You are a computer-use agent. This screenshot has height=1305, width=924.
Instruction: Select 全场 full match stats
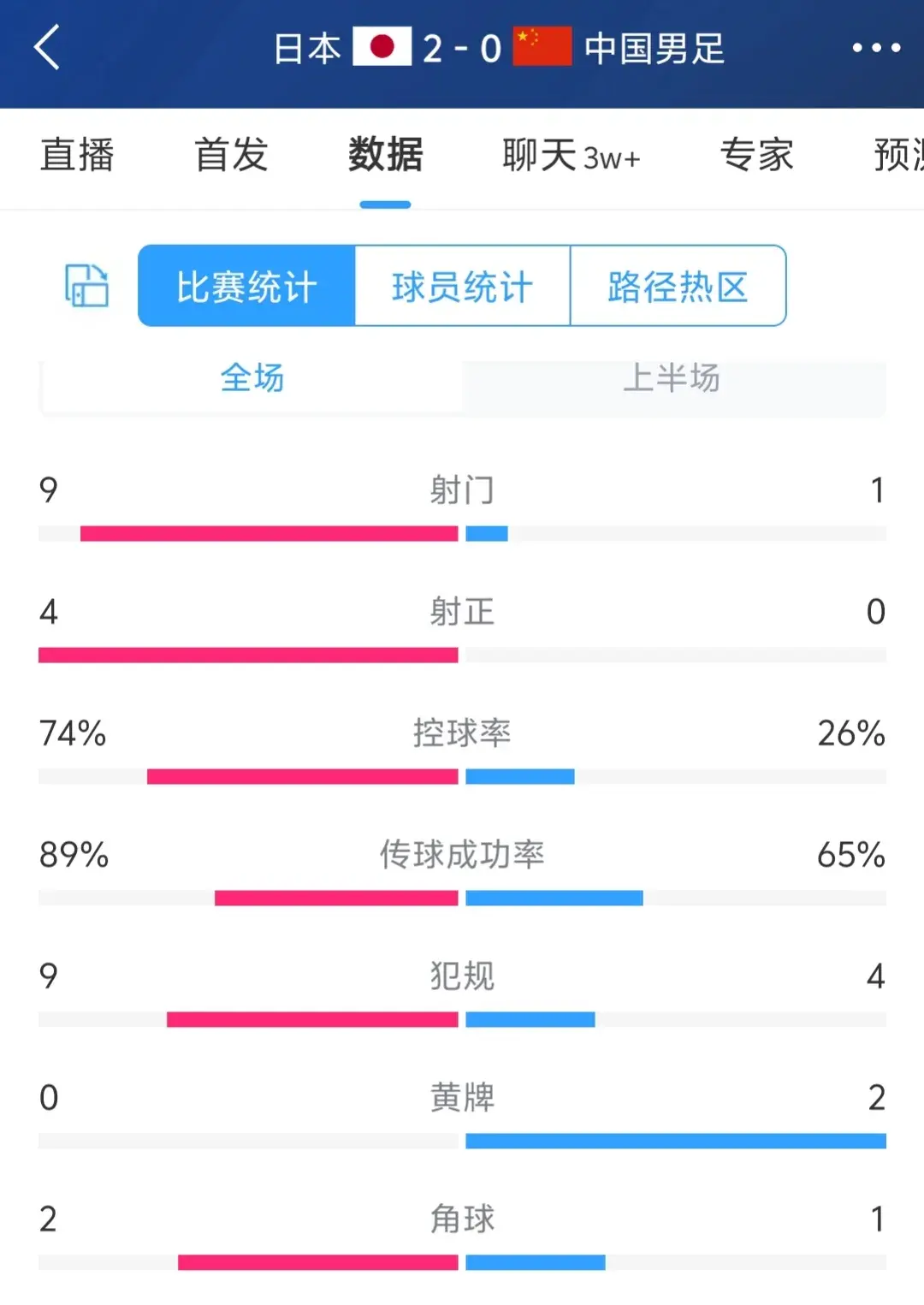(252, 378)
